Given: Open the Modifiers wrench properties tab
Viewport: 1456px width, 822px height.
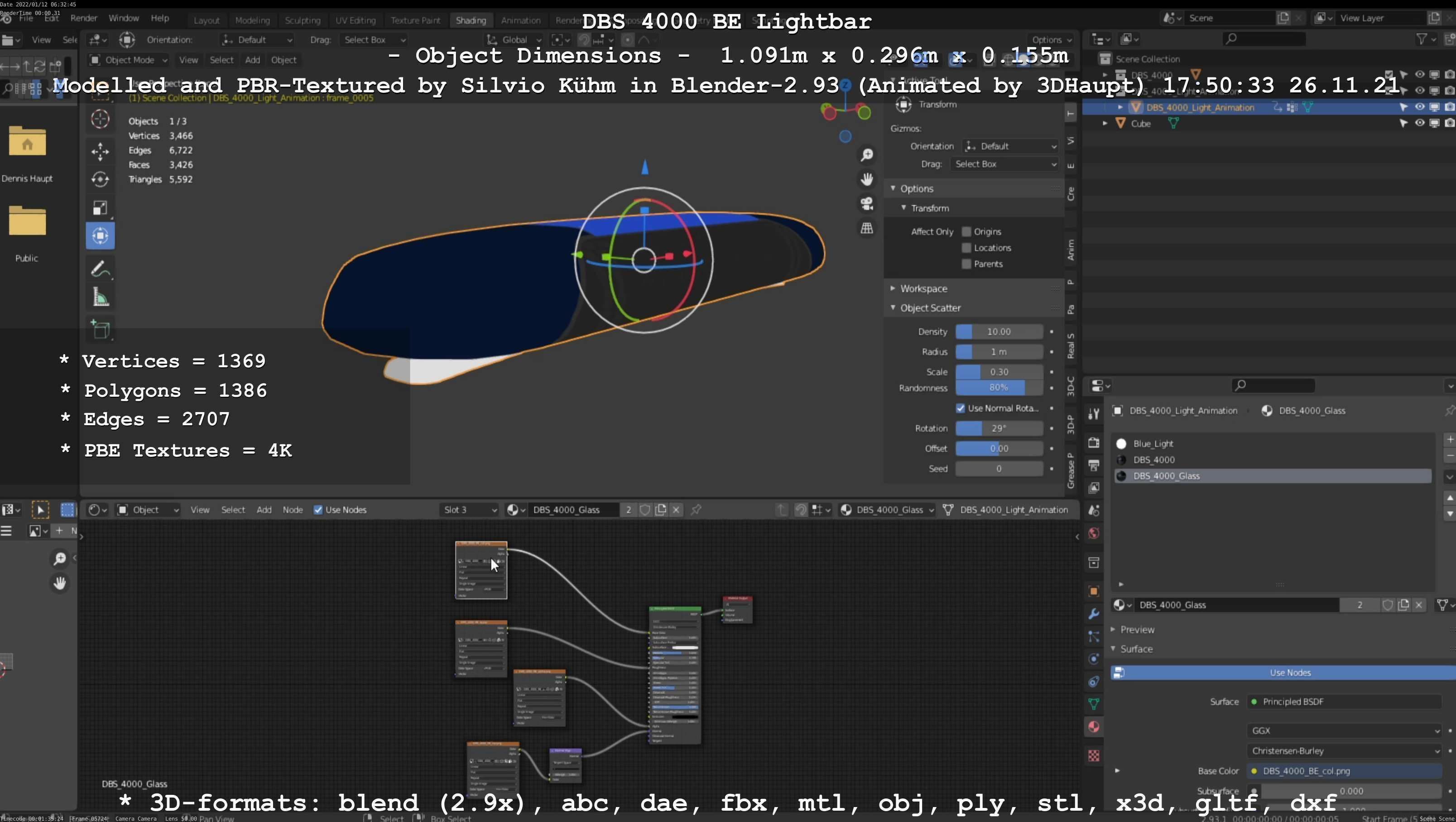Looking at the screenshot, I should point(1094,614).
